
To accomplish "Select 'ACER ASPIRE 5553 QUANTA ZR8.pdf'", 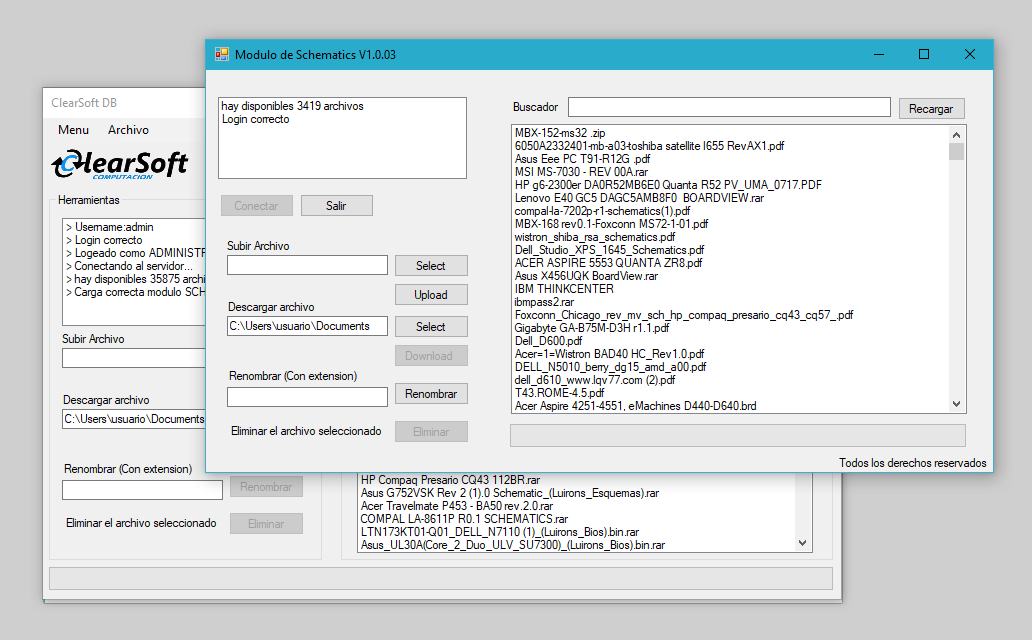I will click(608, 263).
